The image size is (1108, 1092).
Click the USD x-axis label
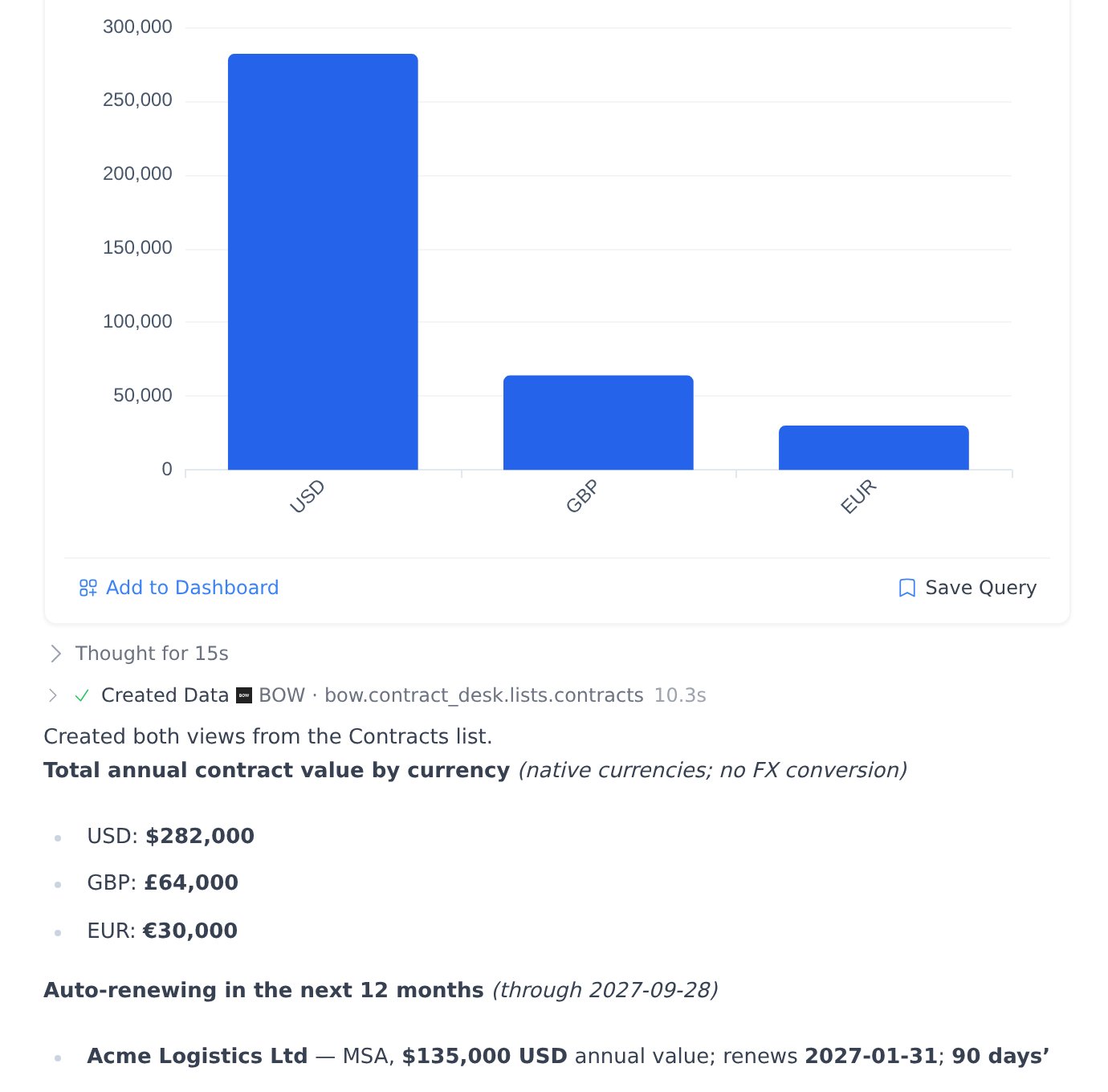(x=308, y=496)
